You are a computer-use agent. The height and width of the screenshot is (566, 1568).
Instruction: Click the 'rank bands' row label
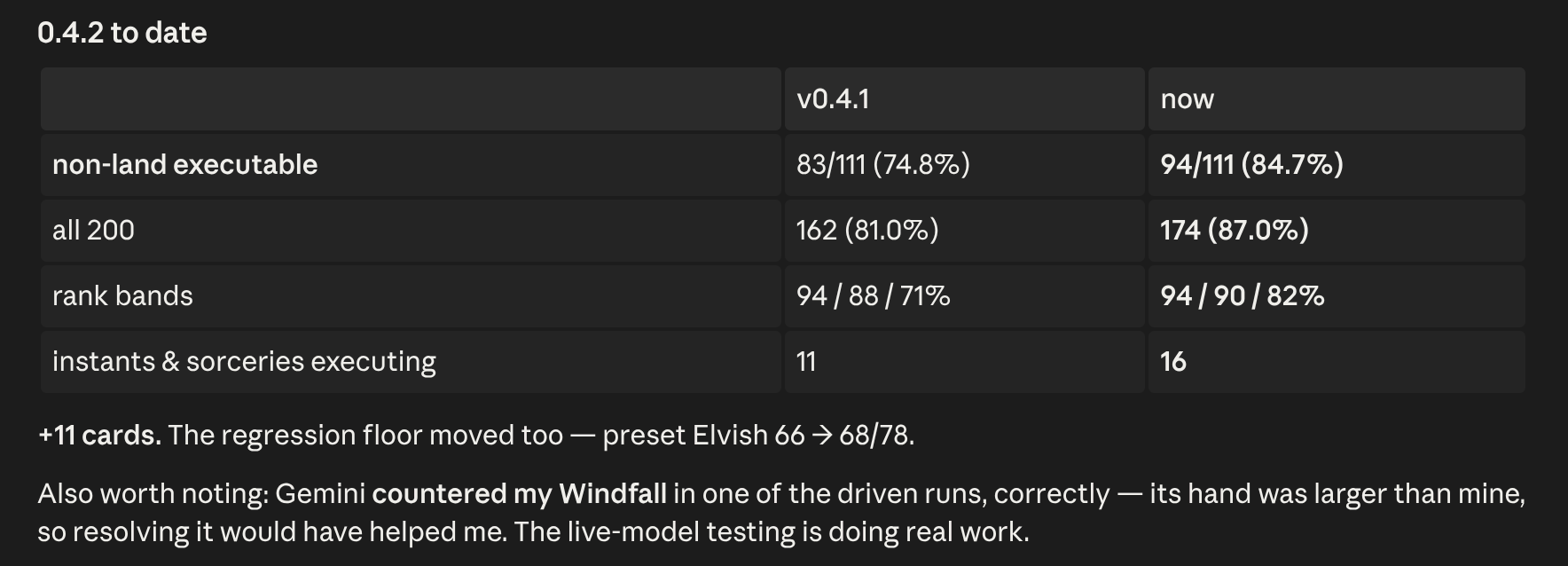pyautogui.click(x=411, y=295)
